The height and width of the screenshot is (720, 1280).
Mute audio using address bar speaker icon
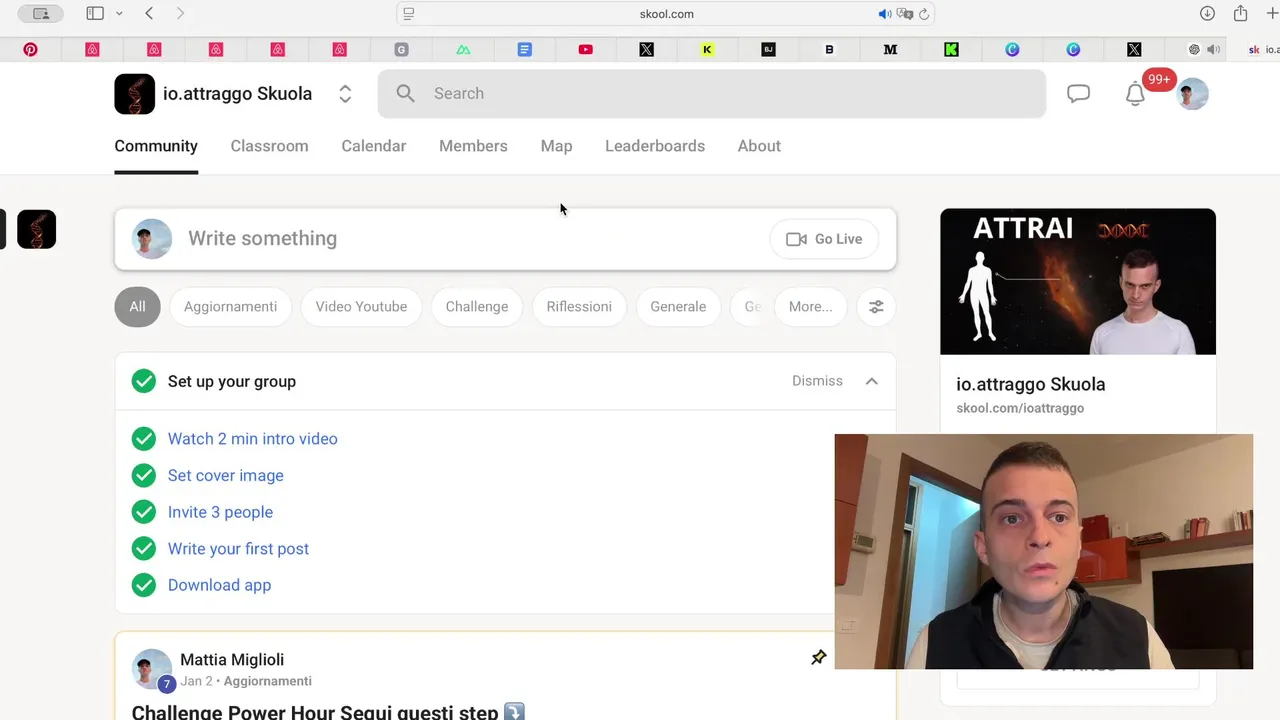coord(884,14)
